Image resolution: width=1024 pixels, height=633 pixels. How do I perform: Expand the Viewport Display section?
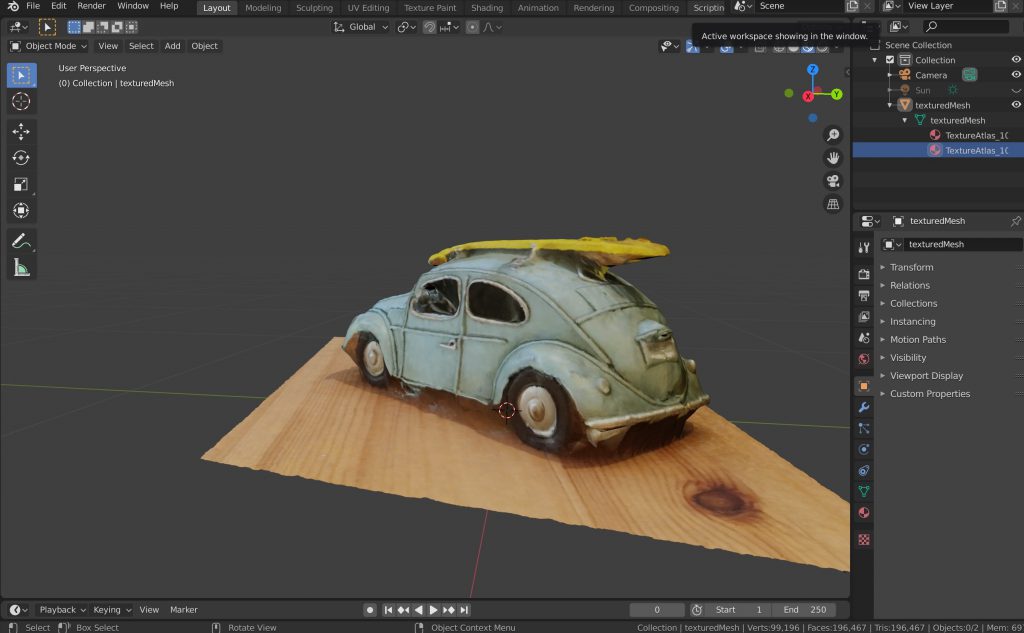[926, 376]
